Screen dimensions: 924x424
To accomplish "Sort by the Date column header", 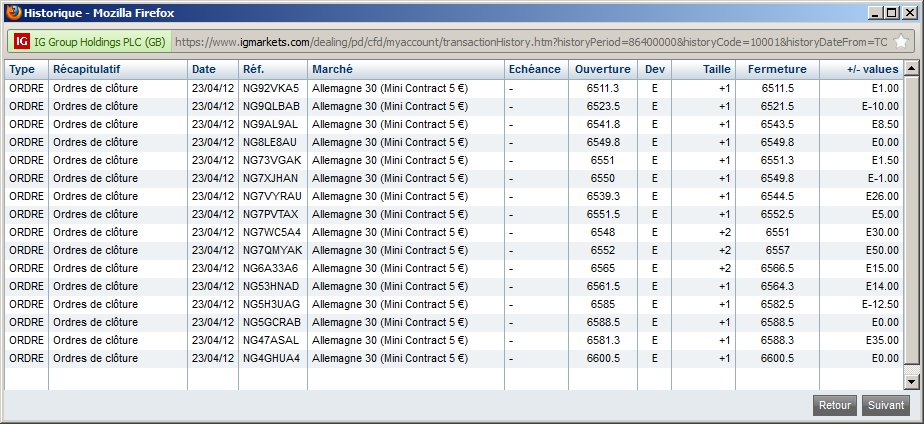I will pos(213,69).
